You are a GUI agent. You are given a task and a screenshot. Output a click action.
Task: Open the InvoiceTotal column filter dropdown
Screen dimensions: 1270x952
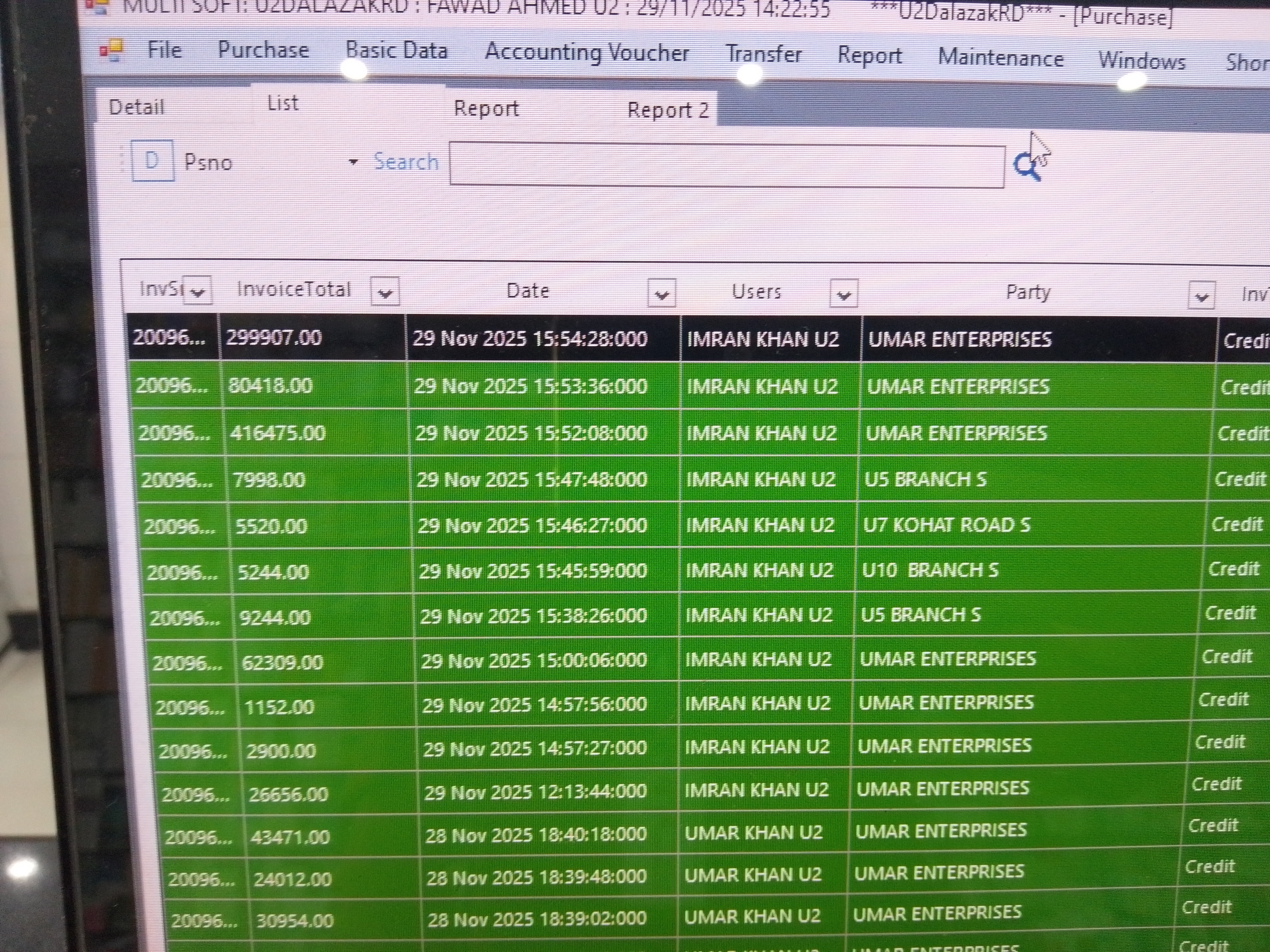point(385,292)
